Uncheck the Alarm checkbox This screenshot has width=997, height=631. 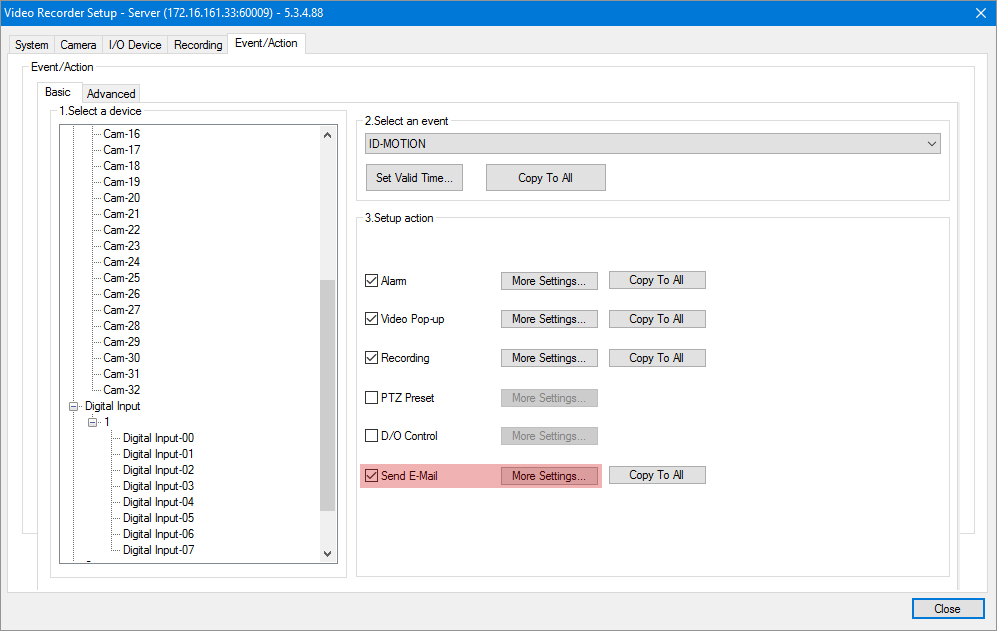tap(372, 281)
